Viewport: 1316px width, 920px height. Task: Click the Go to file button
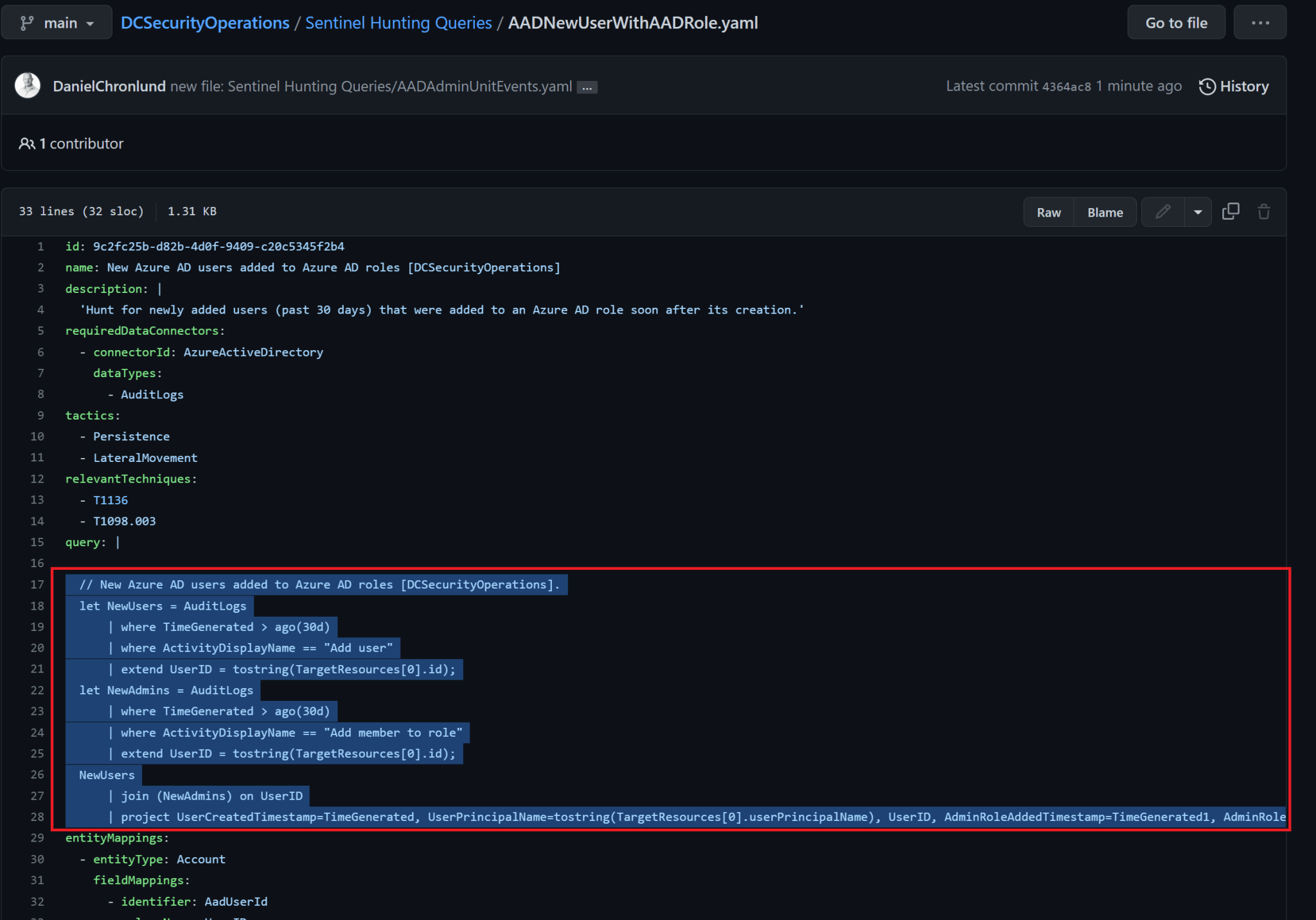coord(1176,22)
